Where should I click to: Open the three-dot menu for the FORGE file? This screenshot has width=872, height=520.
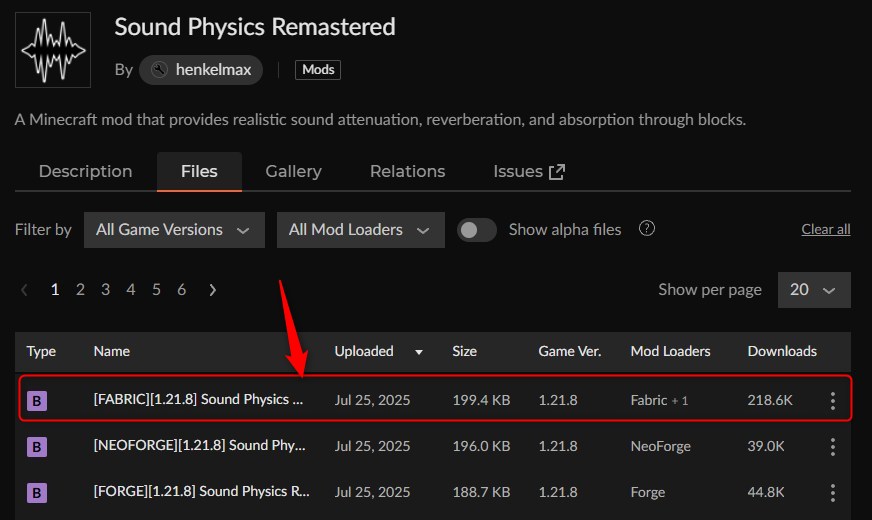point(832,492)
